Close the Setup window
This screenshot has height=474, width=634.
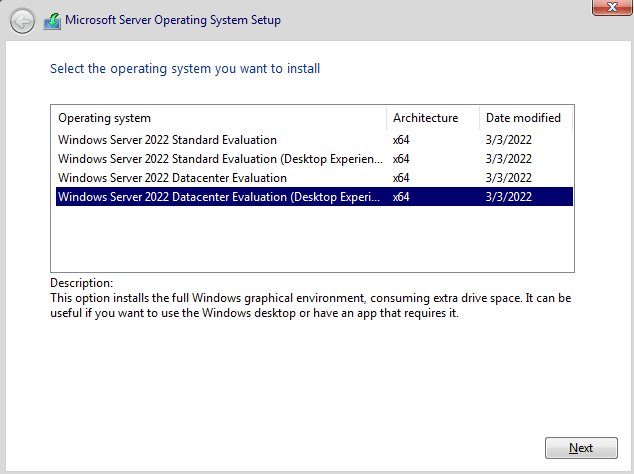[x=612, y=7]
